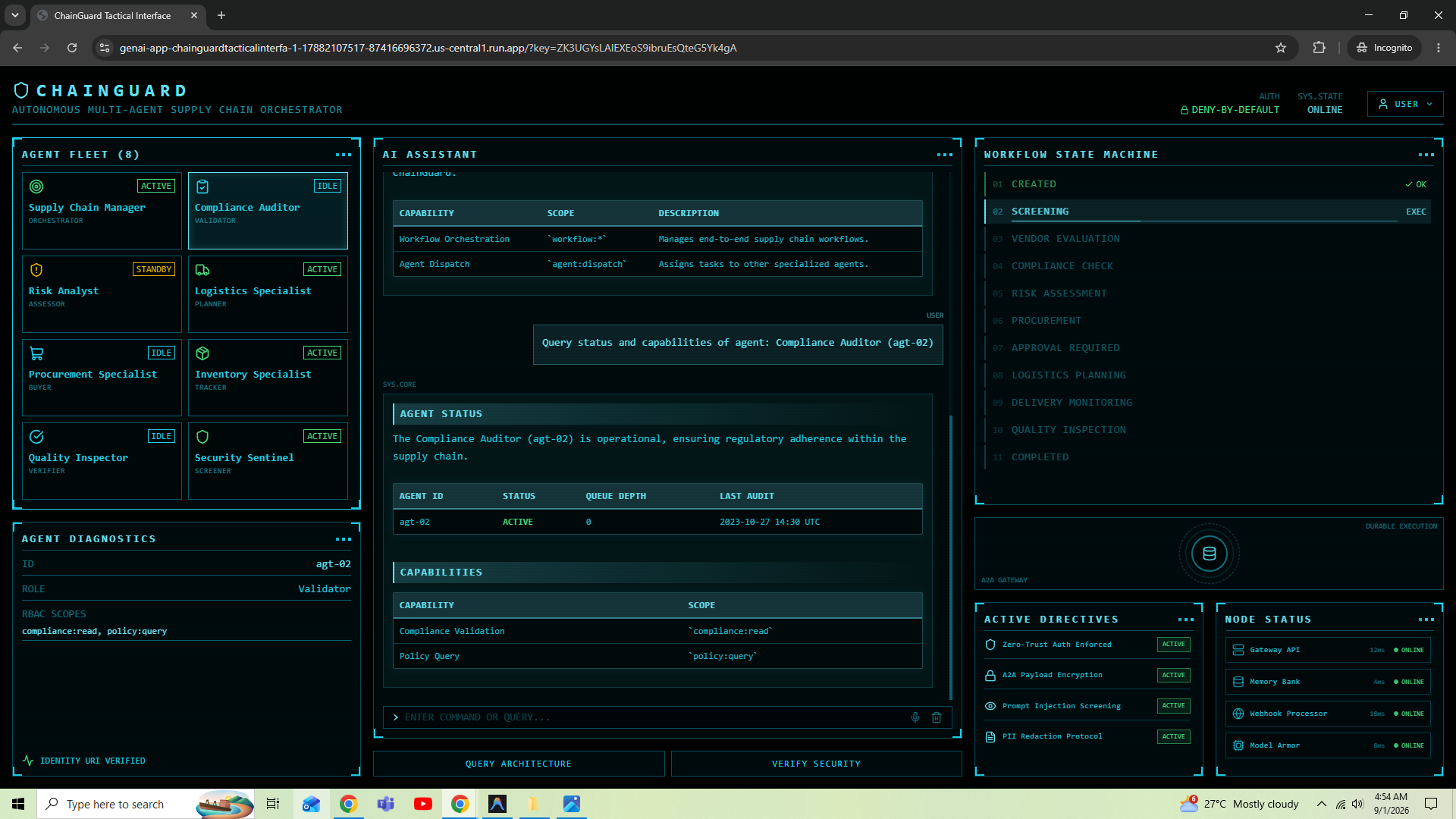Viewport: 1456px width, 819px height.
Task: Click the Query Architecture button
Action: pyautogui.click(x=519, y=764)
